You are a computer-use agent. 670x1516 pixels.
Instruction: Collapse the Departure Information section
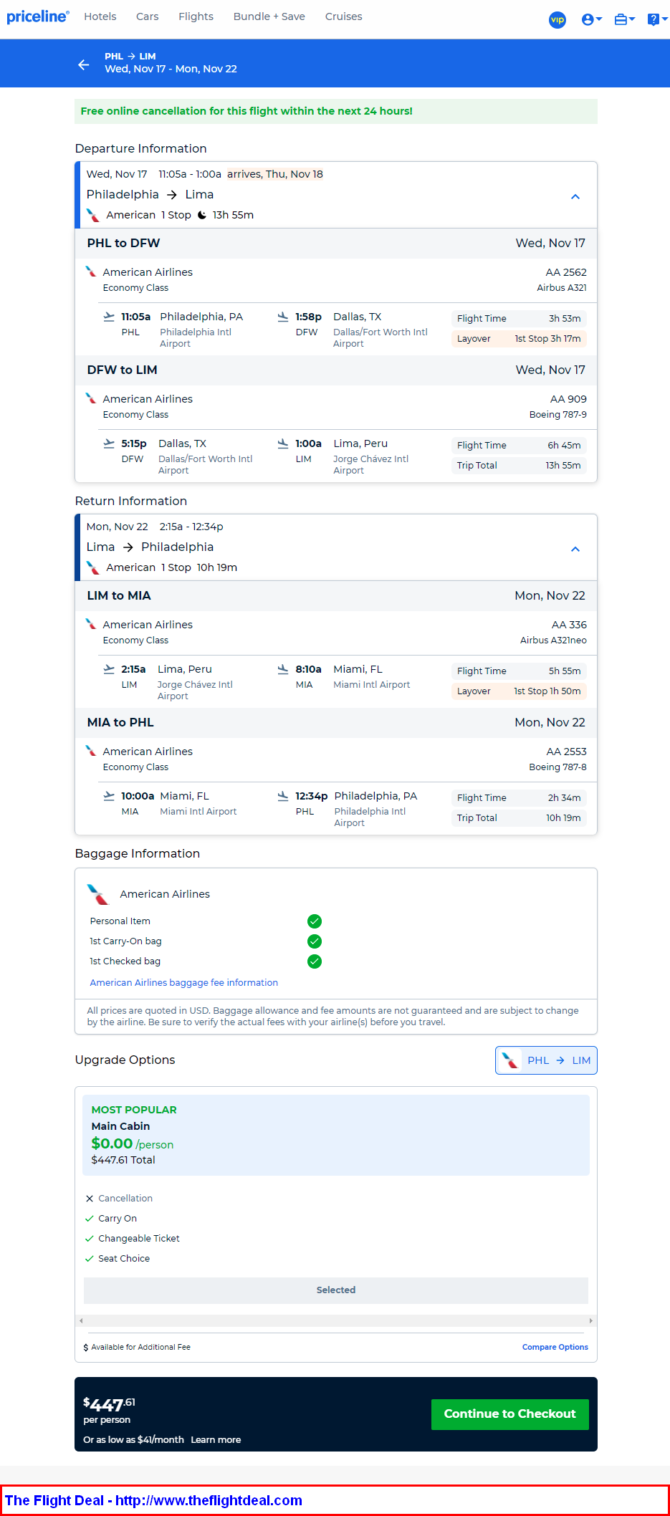575,196
